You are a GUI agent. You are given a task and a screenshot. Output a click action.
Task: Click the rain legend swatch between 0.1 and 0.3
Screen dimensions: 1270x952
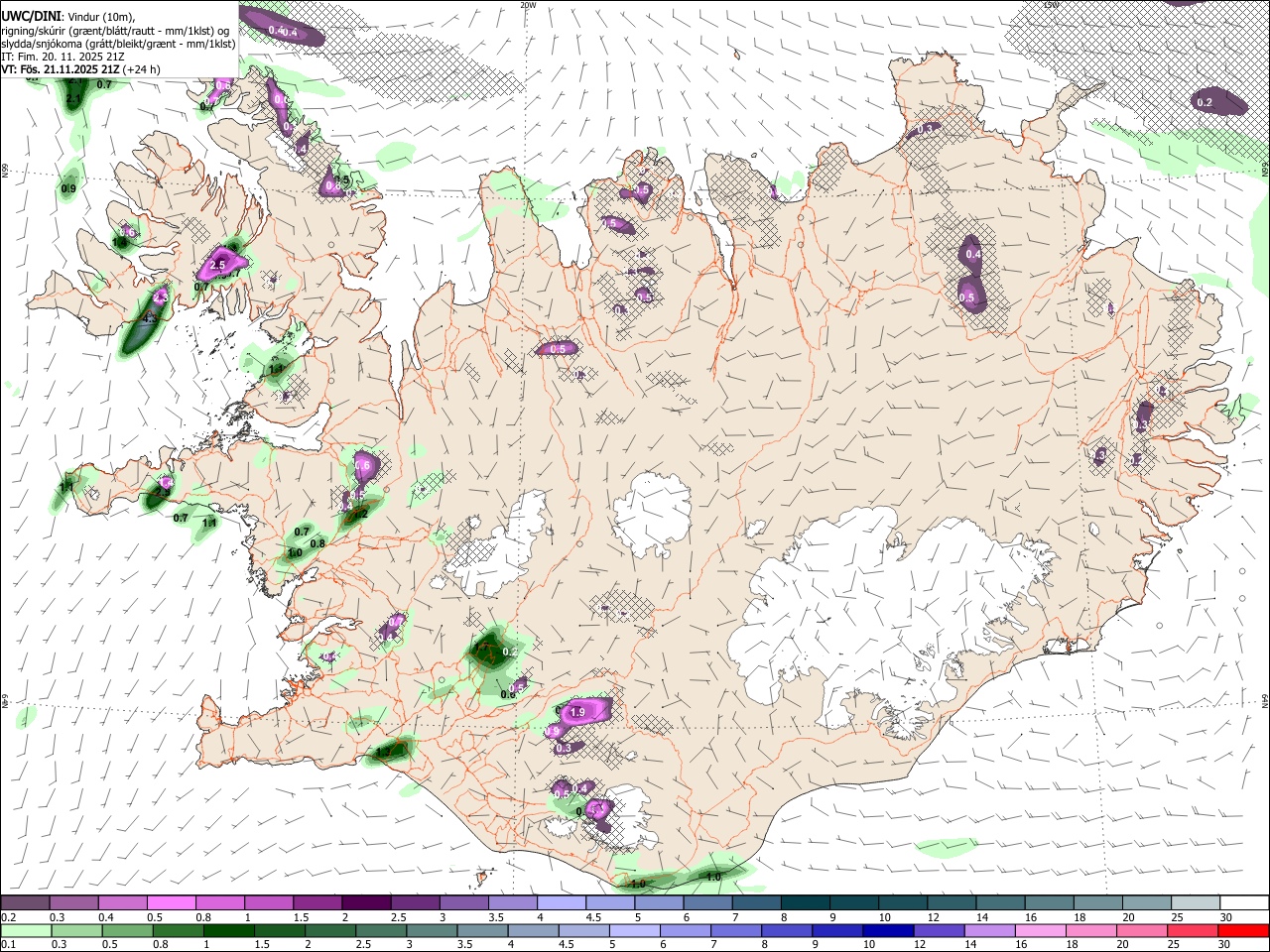pyautogui.click(x=26, y=929)
